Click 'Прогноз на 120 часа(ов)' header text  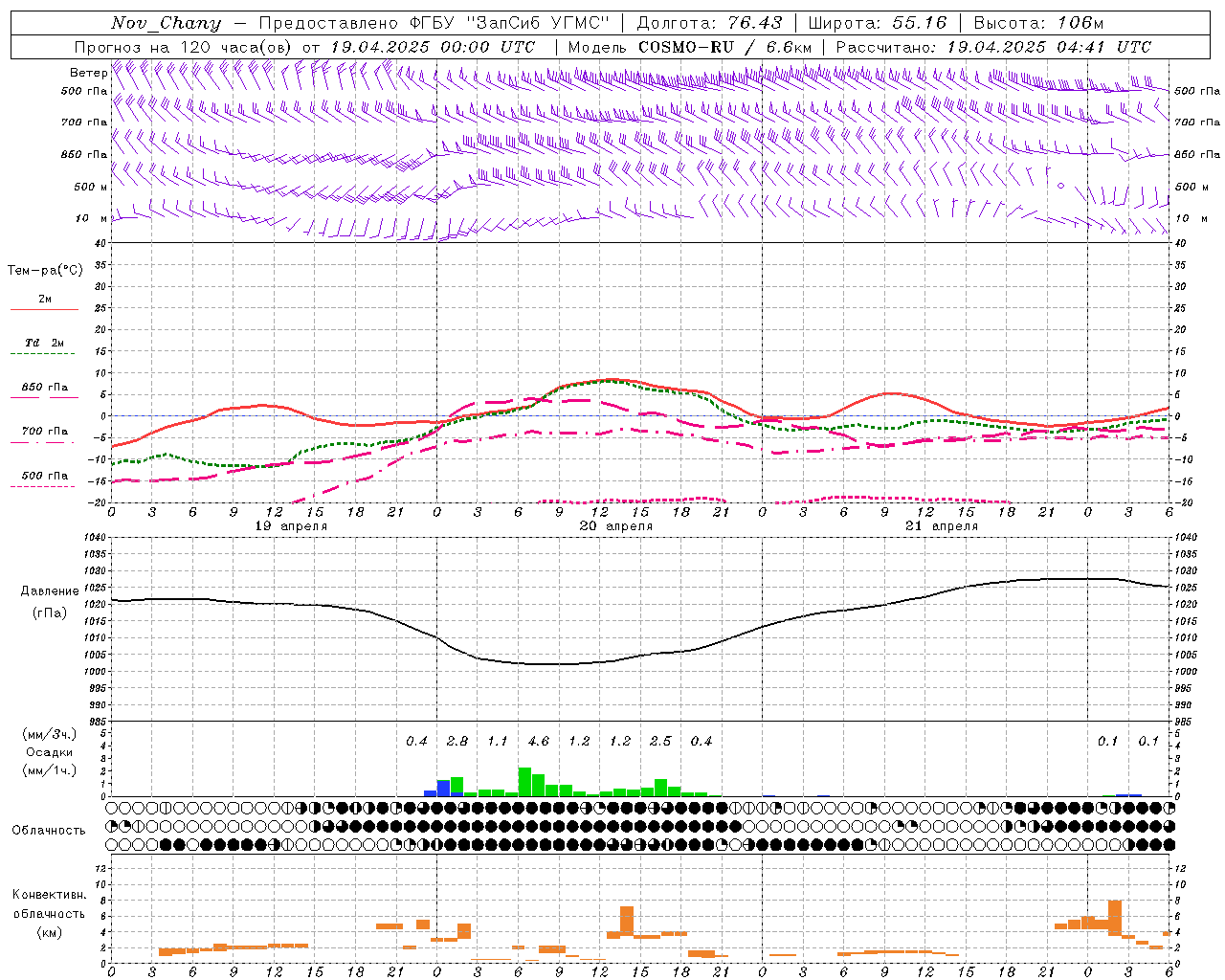pos(184,47)
